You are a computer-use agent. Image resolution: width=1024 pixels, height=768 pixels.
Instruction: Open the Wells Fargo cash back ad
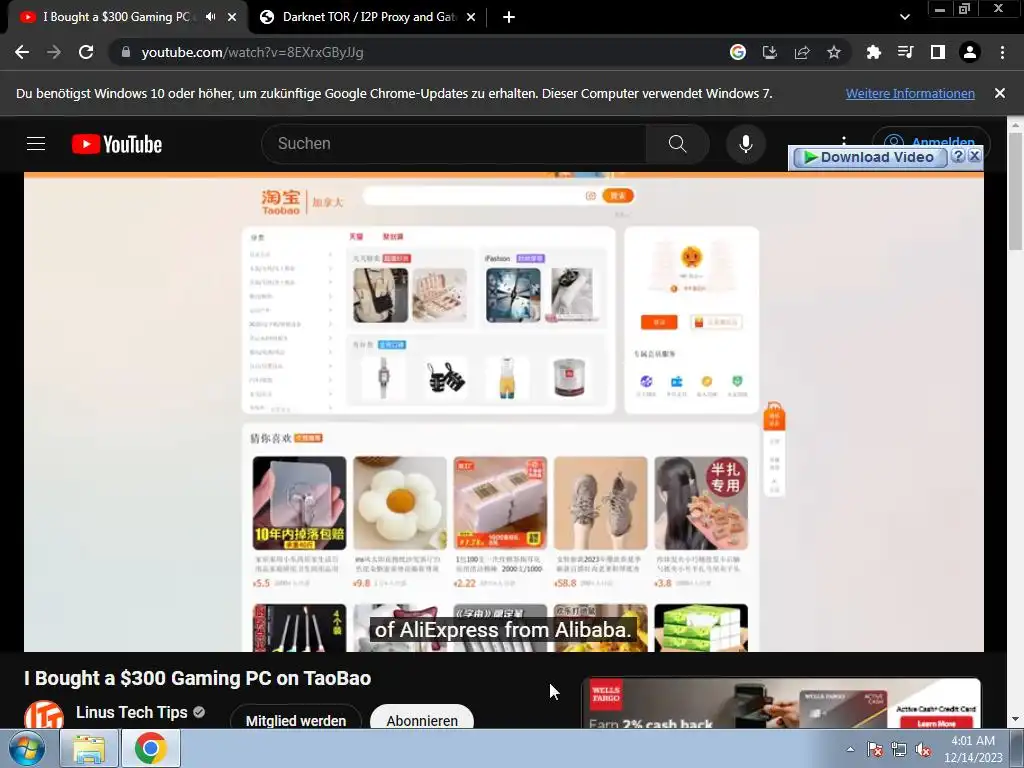coord(781,703)
